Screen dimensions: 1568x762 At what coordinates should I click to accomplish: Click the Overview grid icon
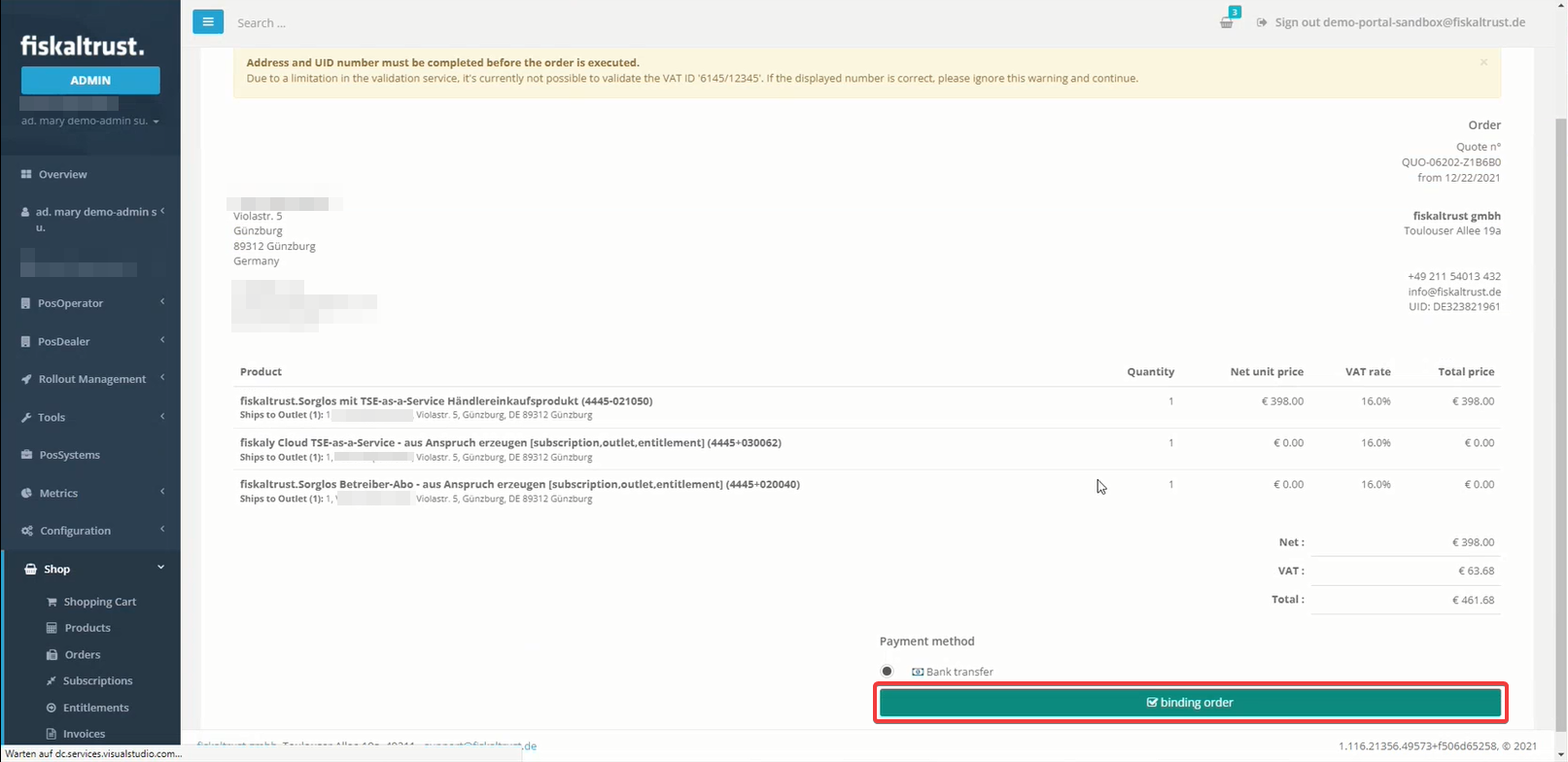(x=26, y=174)
